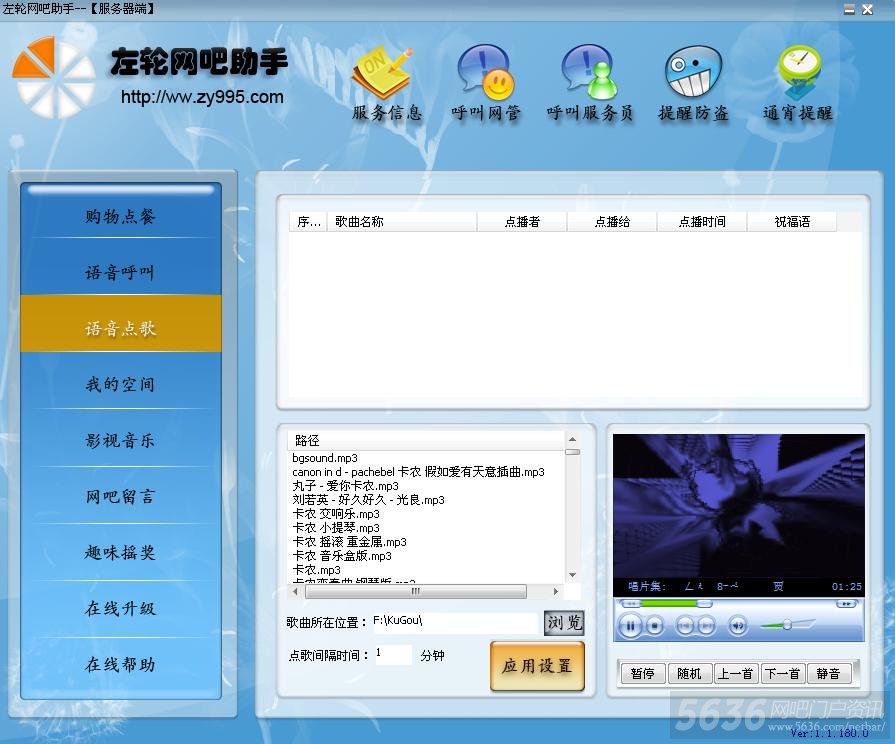This screenshot has height=744, width=895.
Task: Select 卡农 交响乐.mp3 in the list
Action: (336, 514)
